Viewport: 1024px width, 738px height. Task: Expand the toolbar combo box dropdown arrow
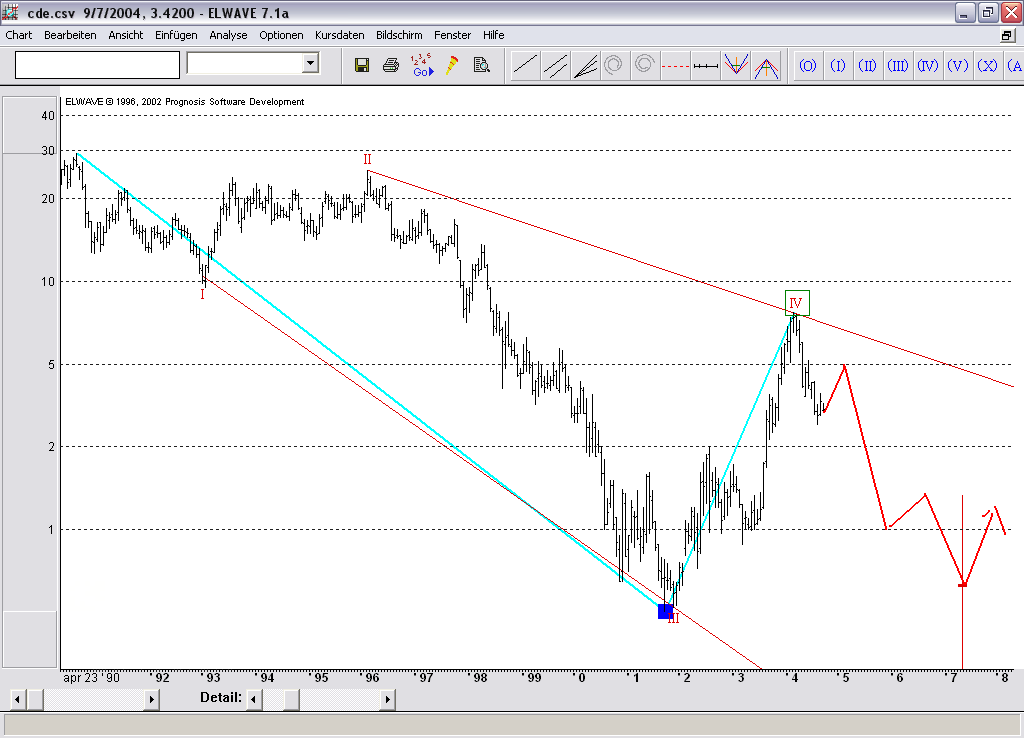310,64
